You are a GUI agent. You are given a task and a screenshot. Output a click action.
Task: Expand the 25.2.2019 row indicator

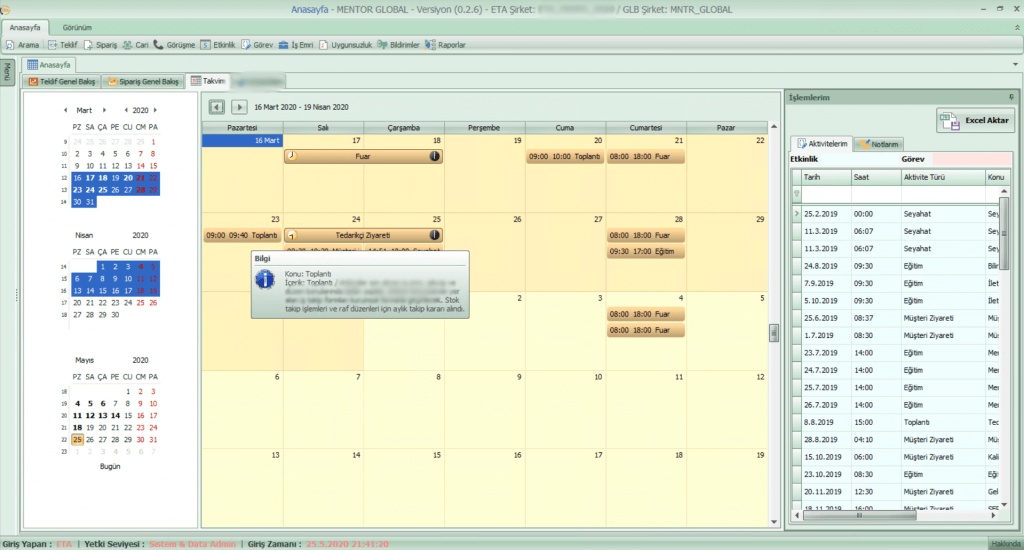click(797, 214)
